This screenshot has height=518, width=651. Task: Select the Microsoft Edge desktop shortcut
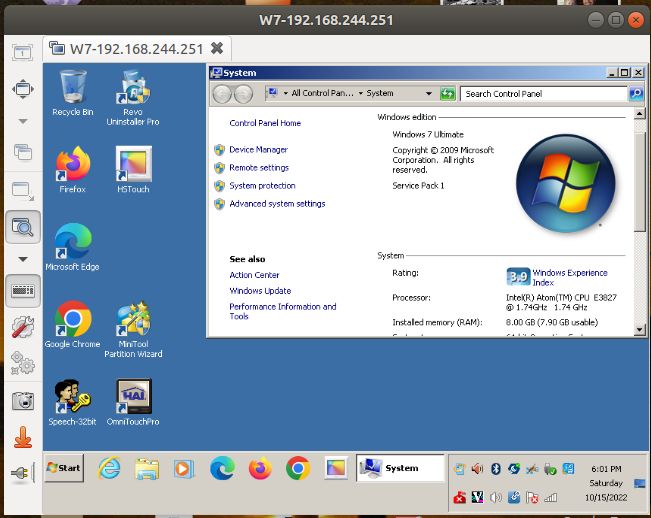(x=73, y=247)
